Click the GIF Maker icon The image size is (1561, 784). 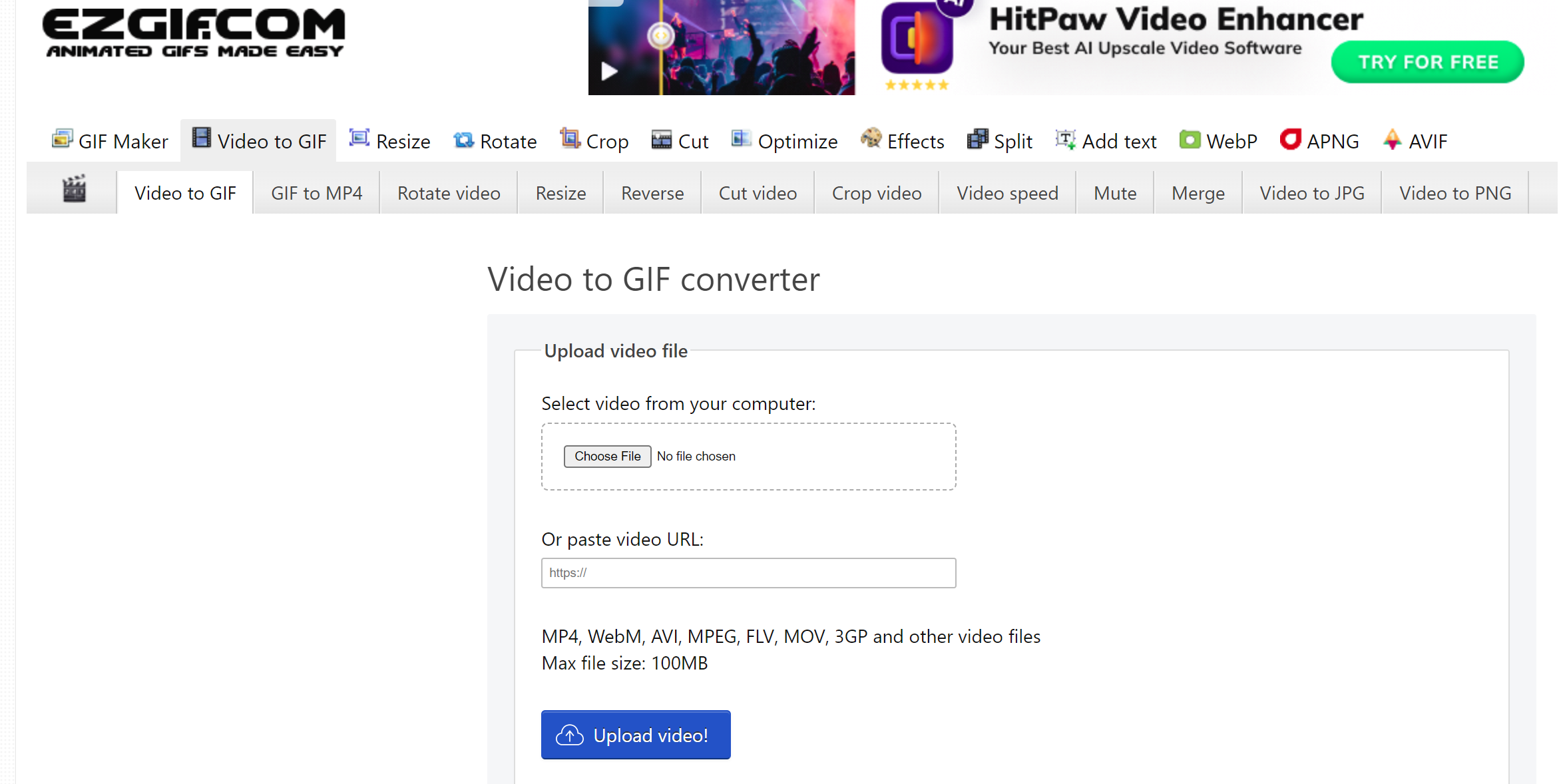pyautogui.click(x=62, y=139)
